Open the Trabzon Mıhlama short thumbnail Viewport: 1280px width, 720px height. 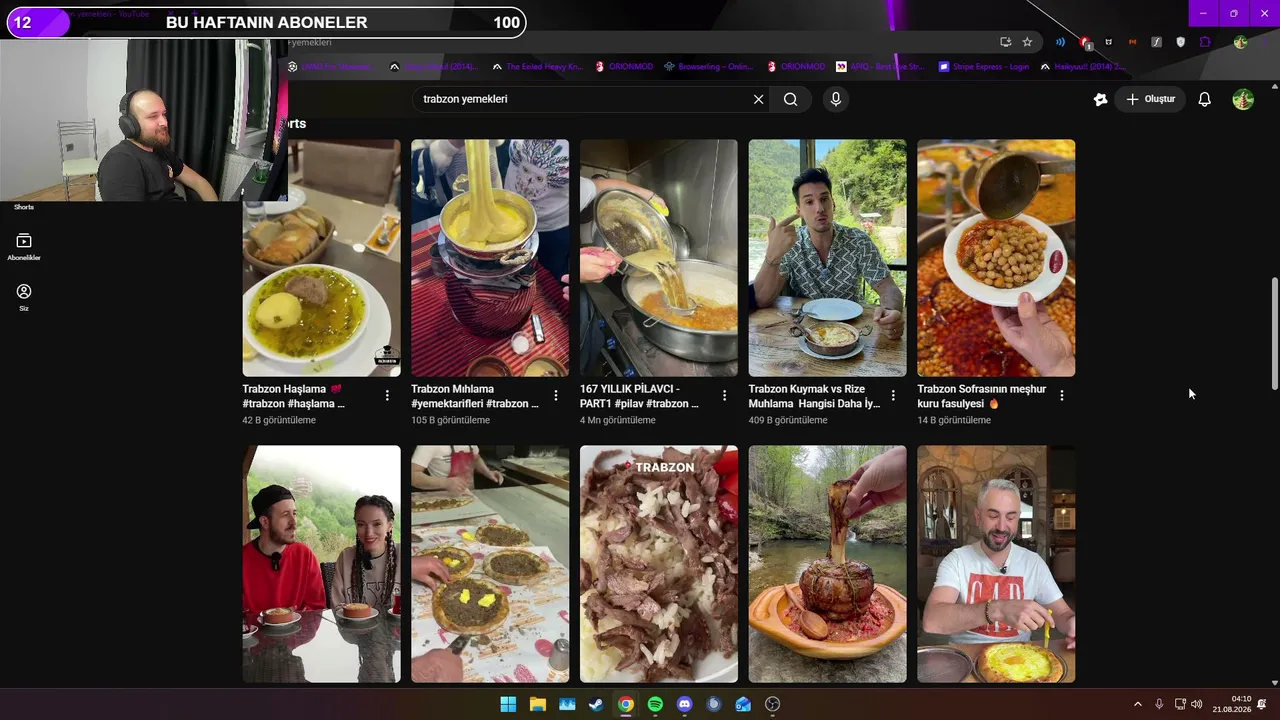[x=490, y=258]
